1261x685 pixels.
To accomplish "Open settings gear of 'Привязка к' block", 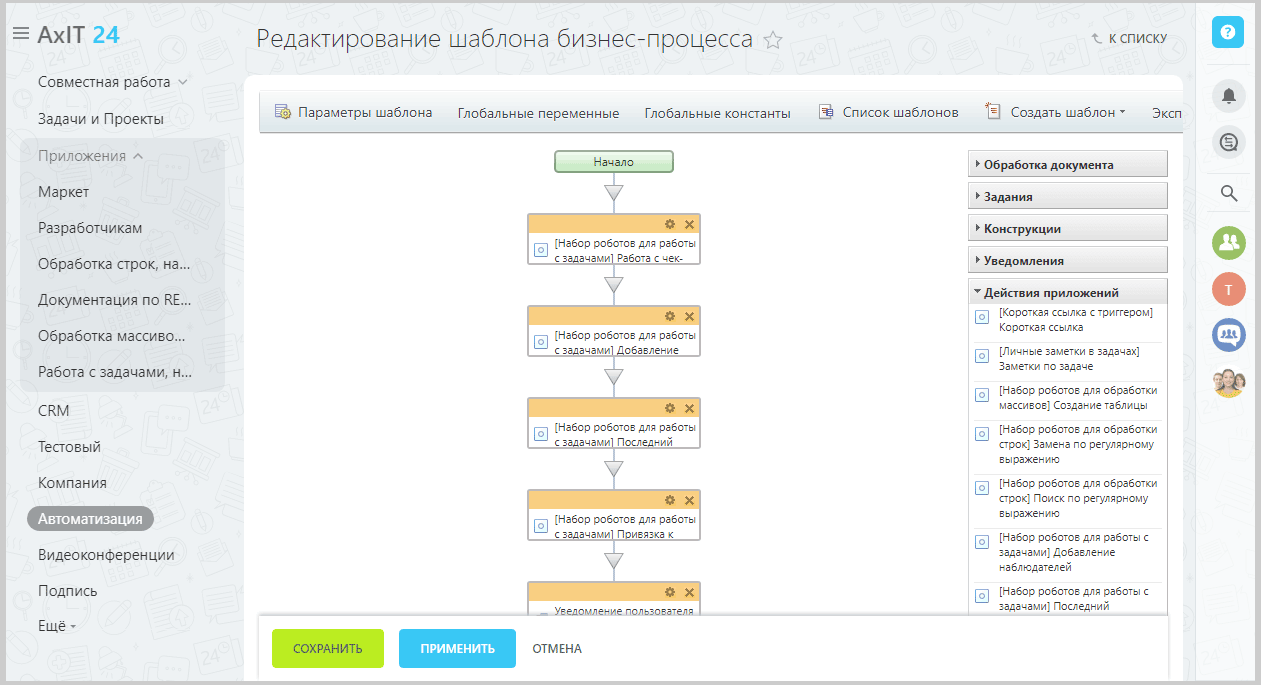I will click(670, 499).
